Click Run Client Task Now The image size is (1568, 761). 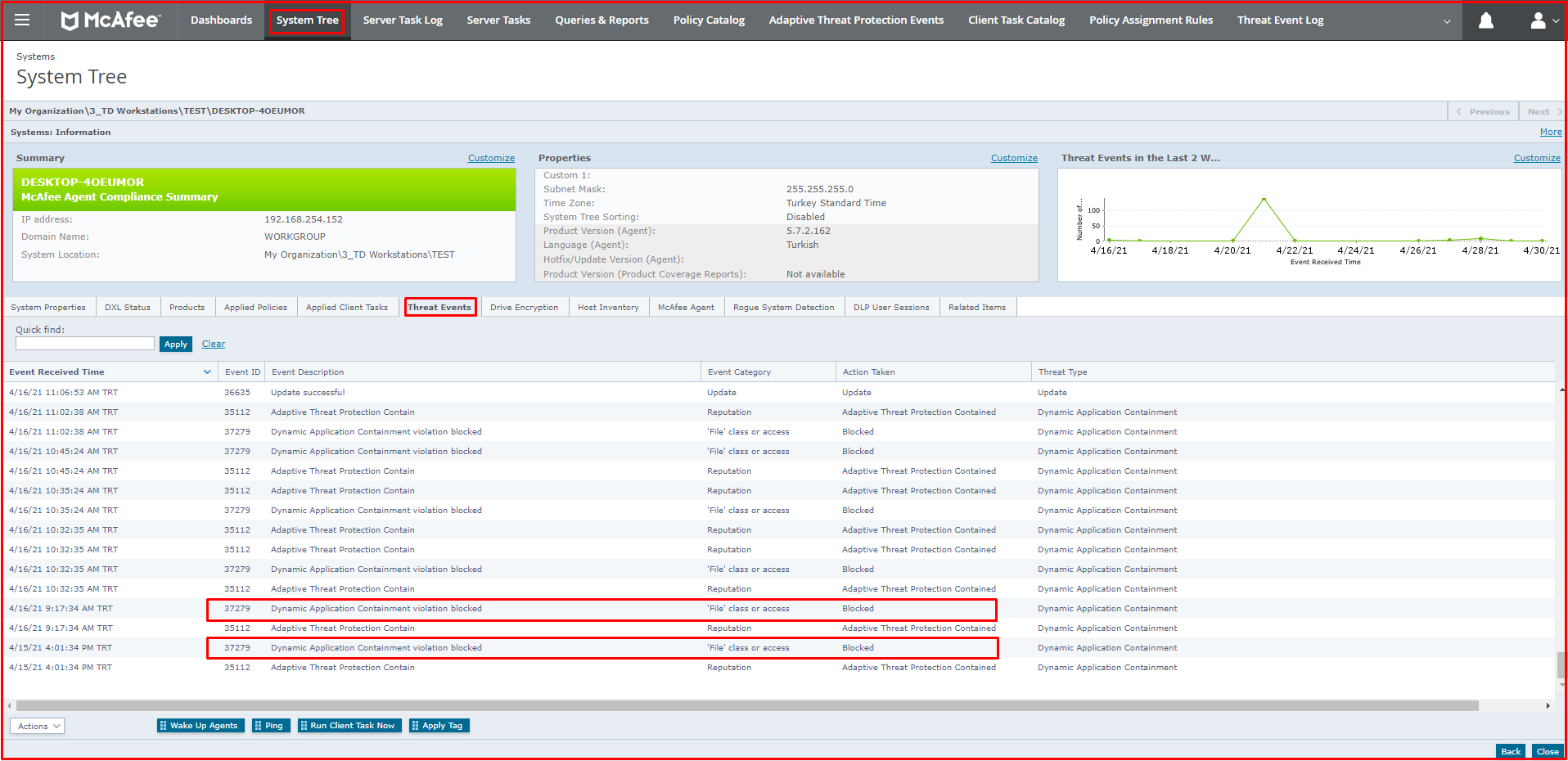(x=349, y=725)
